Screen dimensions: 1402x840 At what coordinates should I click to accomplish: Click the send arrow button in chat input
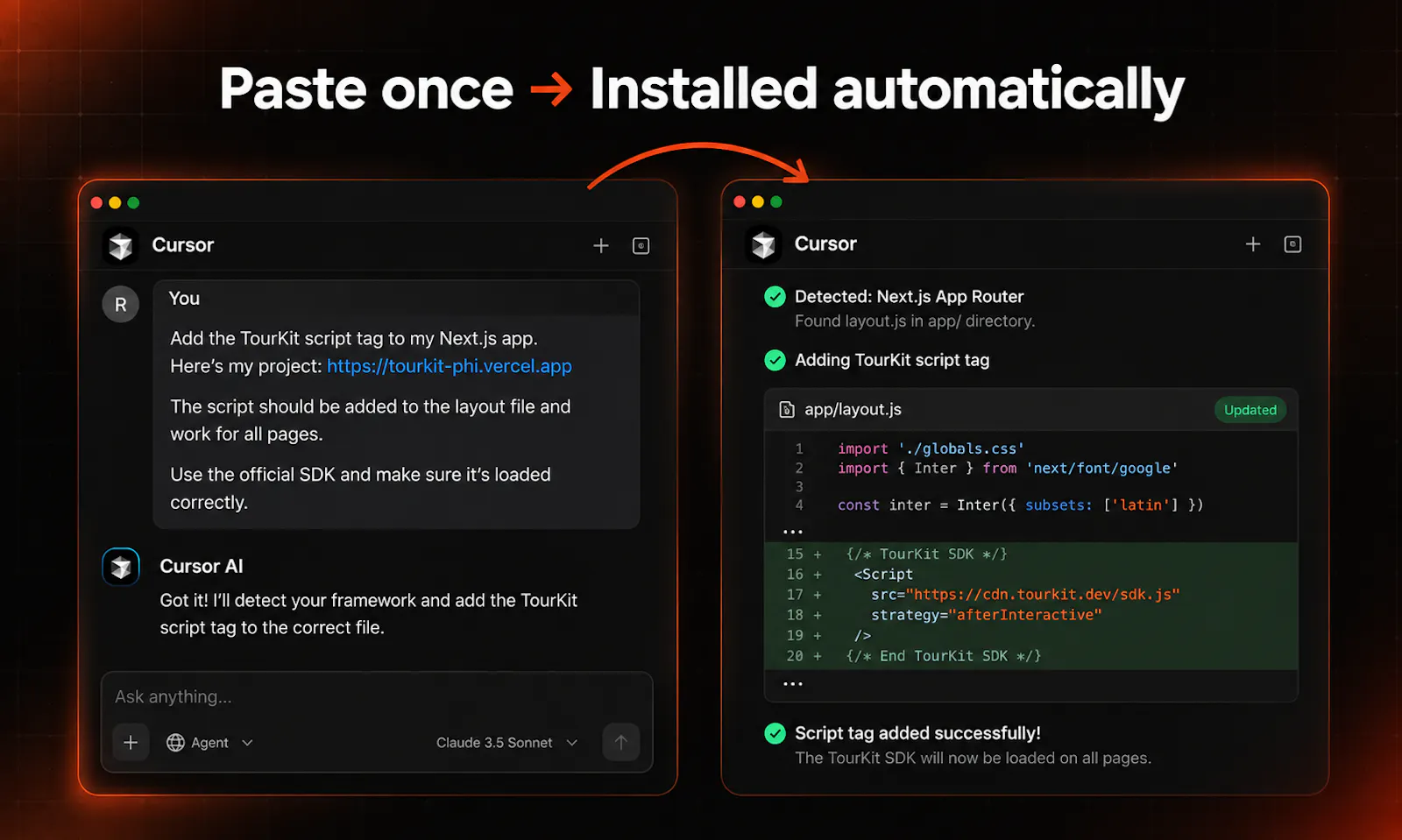point(621,743)
